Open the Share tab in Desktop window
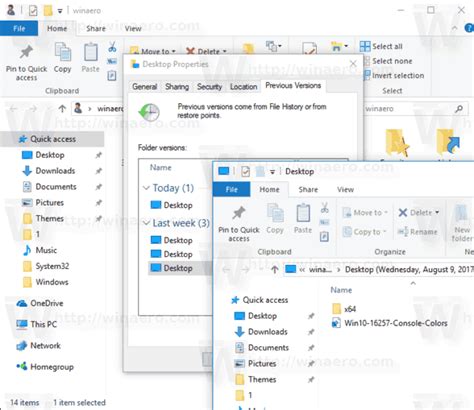The image size is (474, 410). click(308, 190)
